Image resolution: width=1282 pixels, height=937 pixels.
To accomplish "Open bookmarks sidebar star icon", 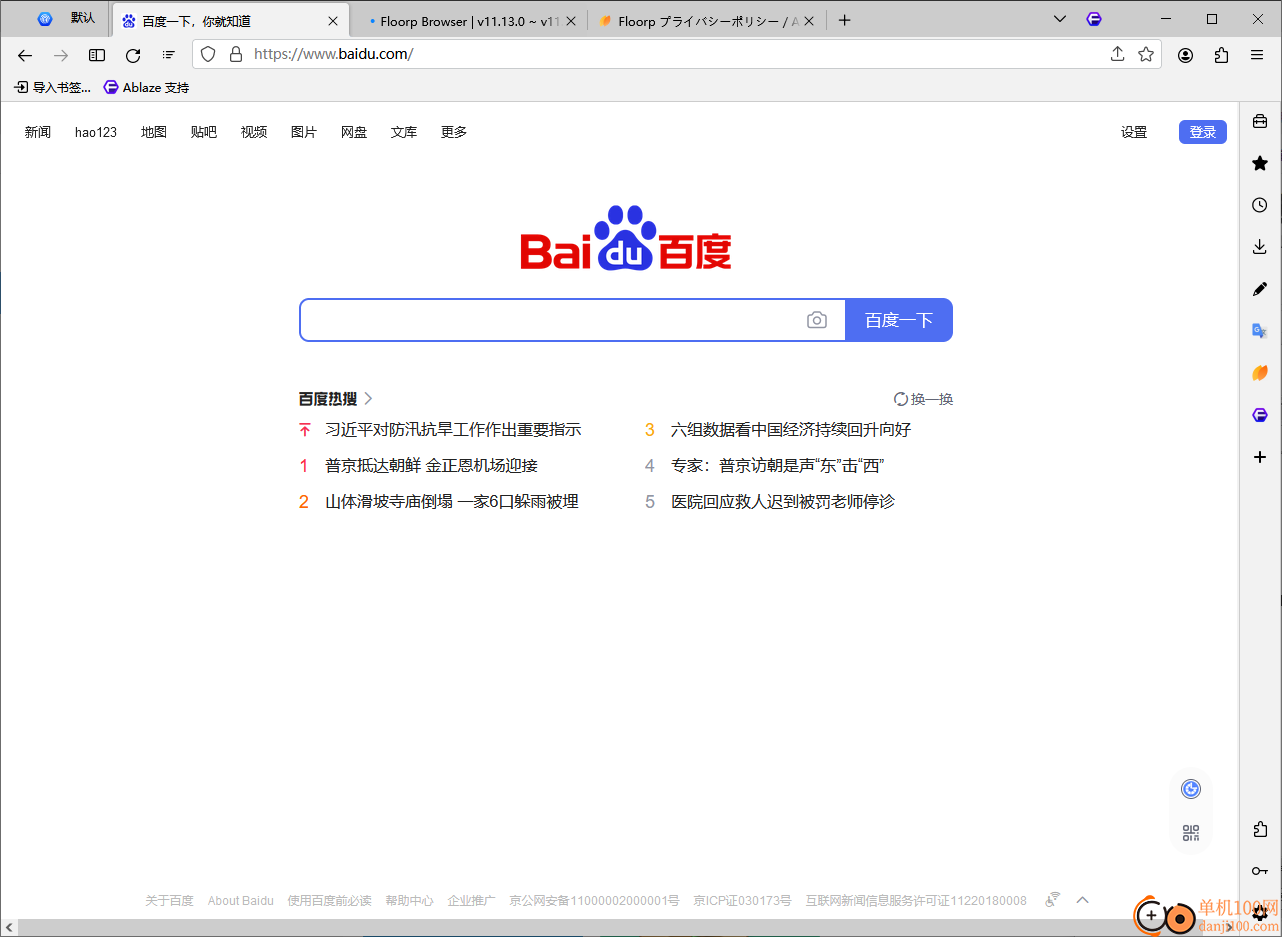I will click(1260, 163).
